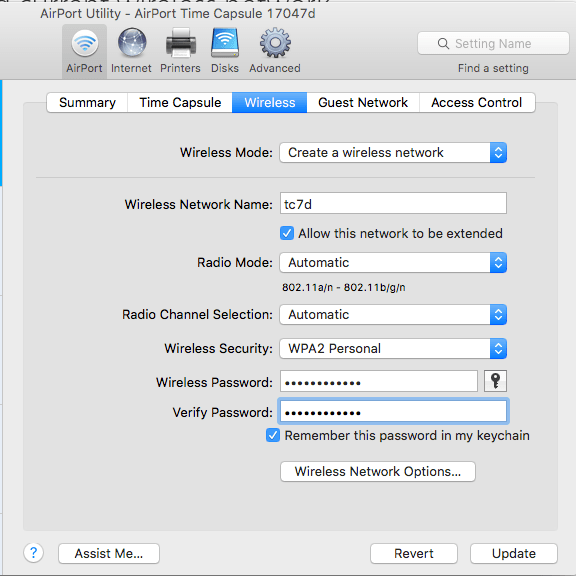Click the 802.11a/n - 802.11b/g/n text
The height and width of the screenshot is (576, 576).
tap(344, 287)
